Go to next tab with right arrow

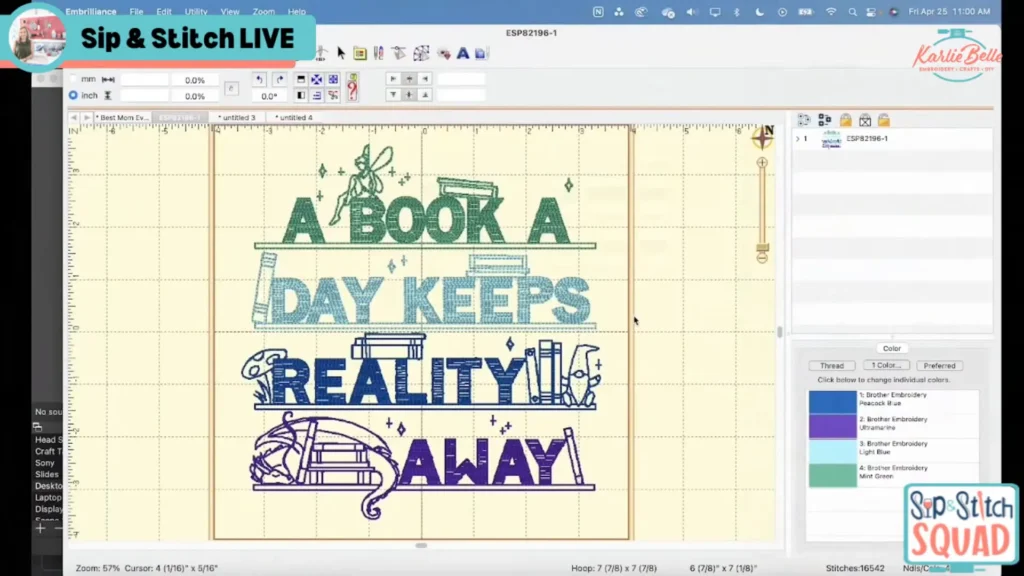86,118
